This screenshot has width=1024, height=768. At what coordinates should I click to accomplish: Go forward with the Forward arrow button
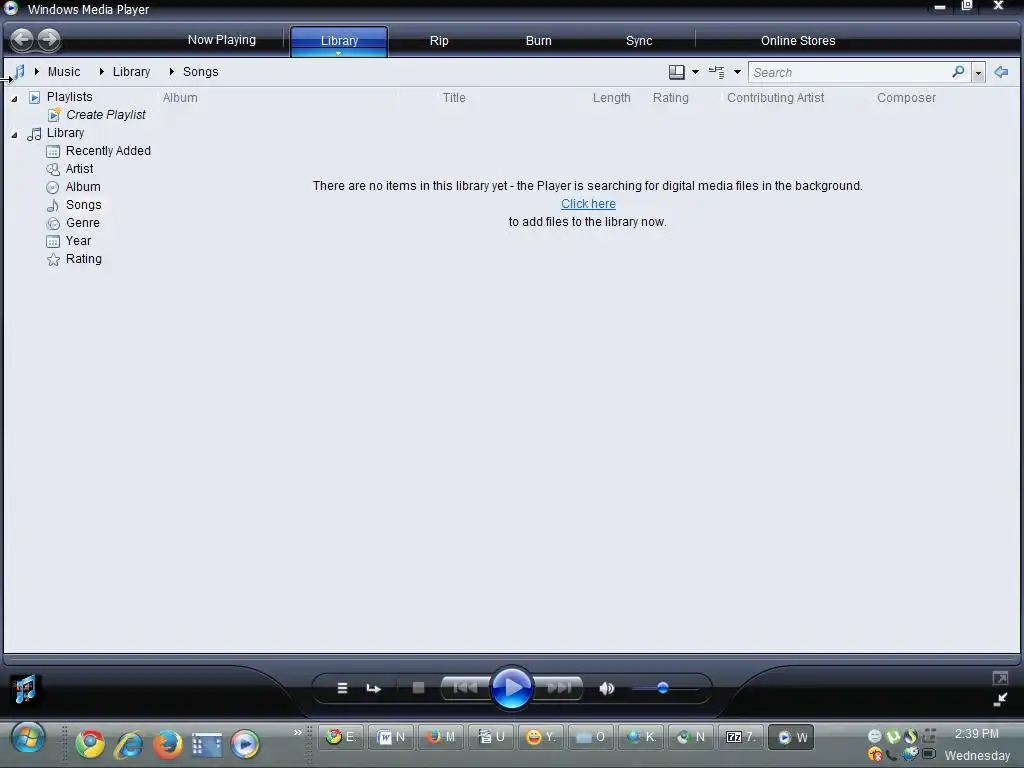(x=49, y=40)
